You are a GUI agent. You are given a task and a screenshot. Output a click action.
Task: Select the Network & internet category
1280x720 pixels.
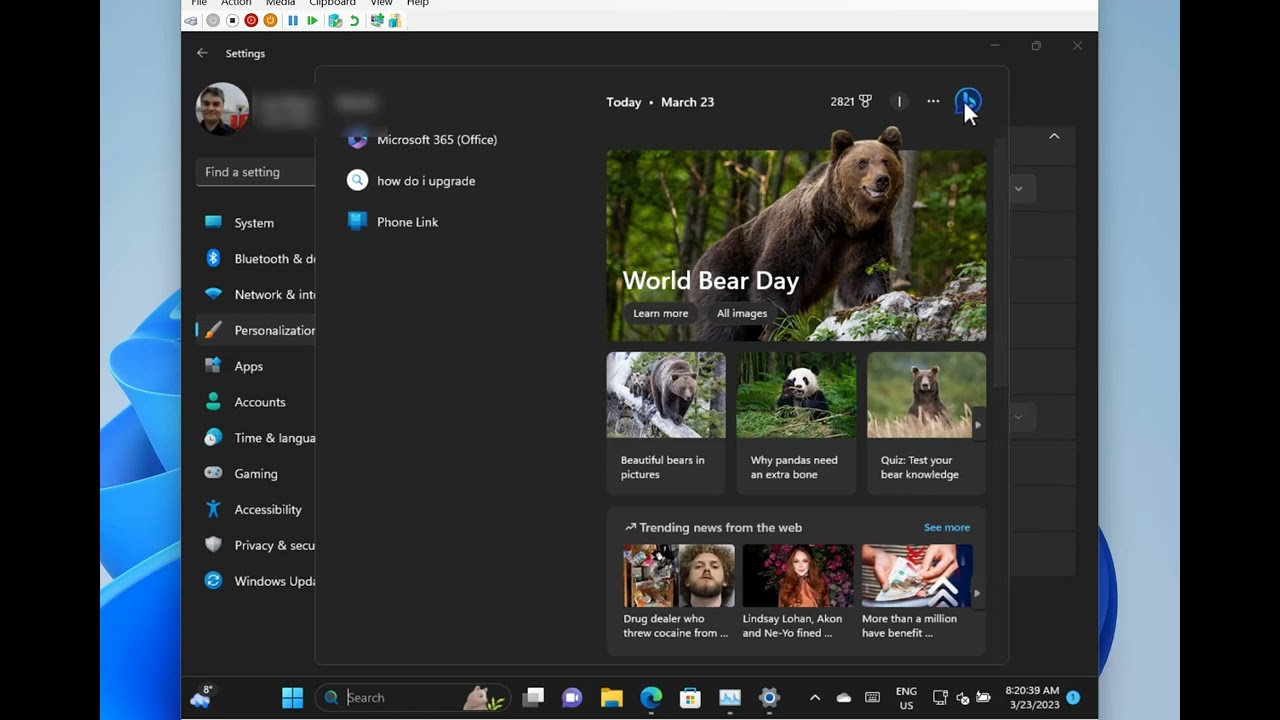tap(256, 295)
